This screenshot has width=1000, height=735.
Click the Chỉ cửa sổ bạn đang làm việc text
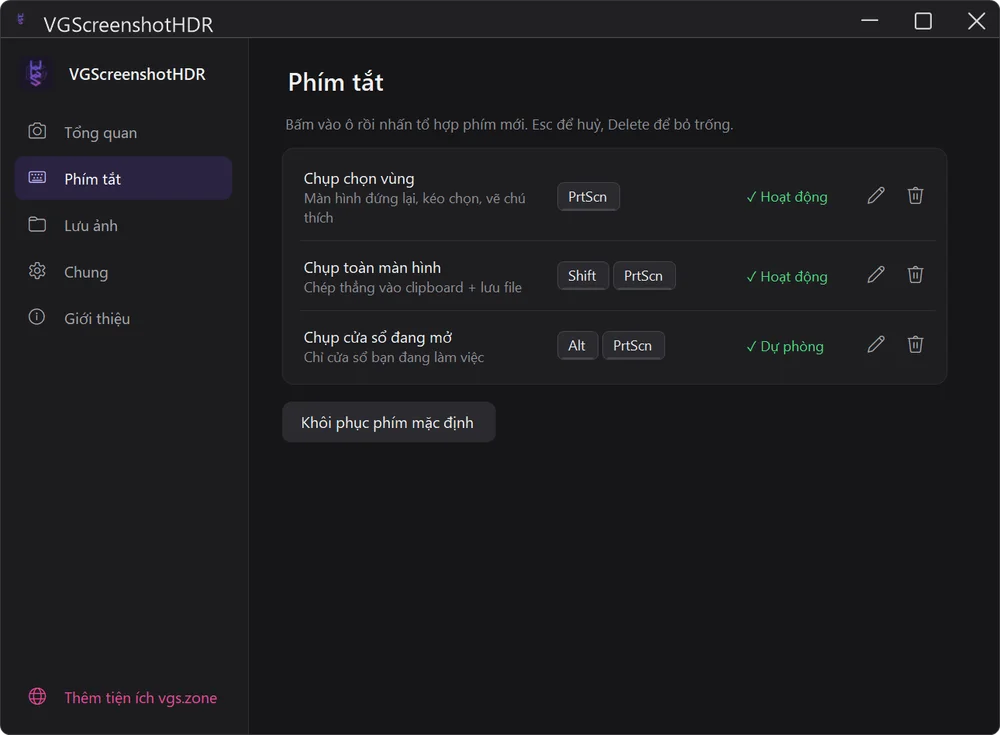coord(393,357)
